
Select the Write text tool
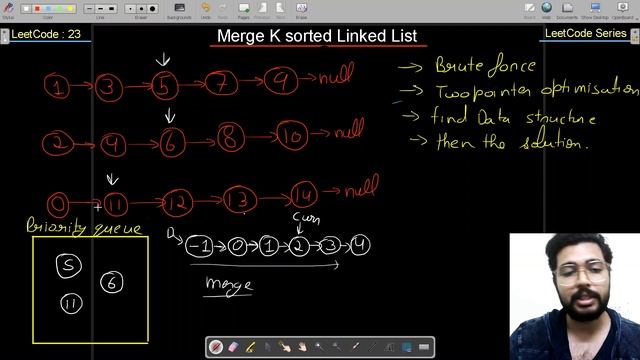[x=389, y=347]
